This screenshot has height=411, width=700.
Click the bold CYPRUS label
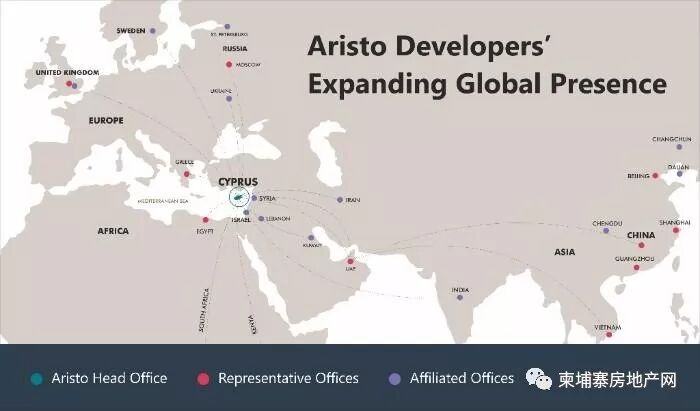click(238, 182)
